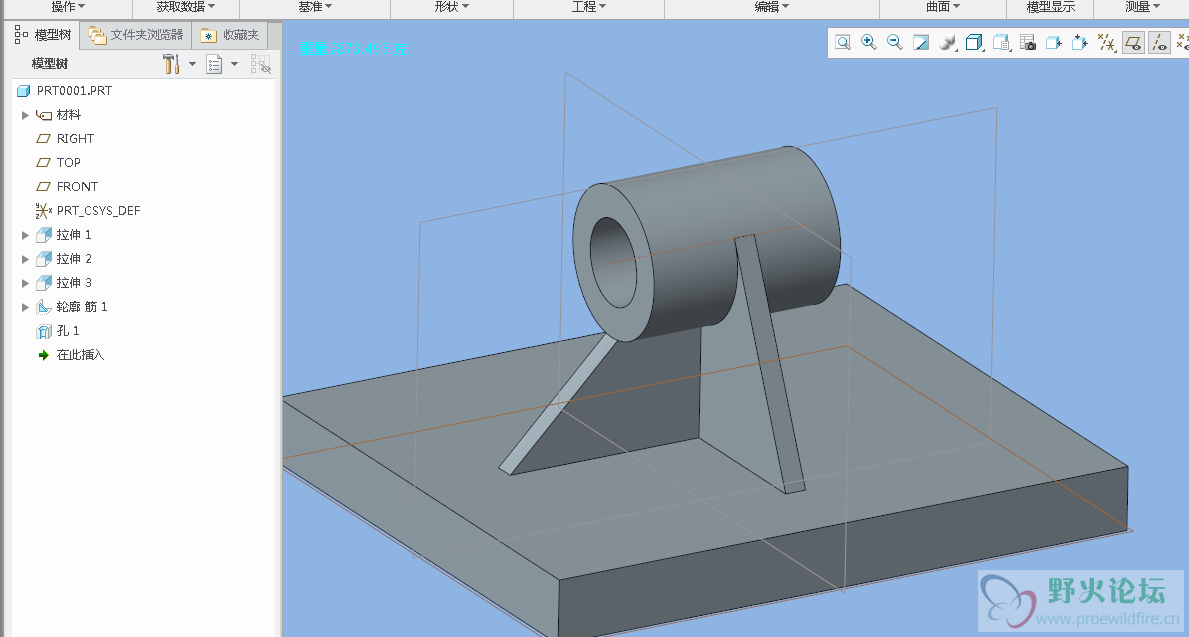Screen dimensions: 1189x637
Task: Open the 基准 ribbon group dropdown
Action: [315, 7]
